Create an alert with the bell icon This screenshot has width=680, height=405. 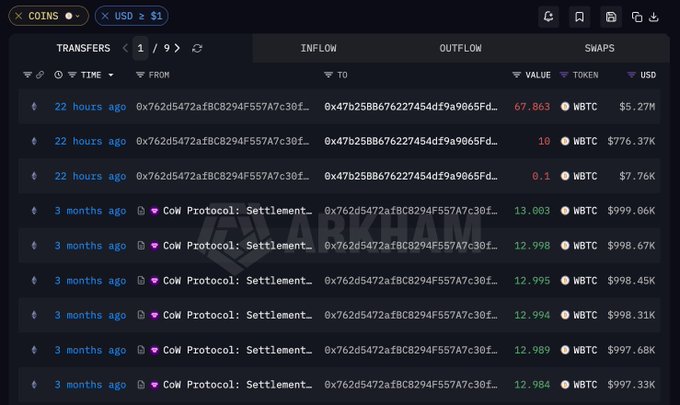coord(548,16)
